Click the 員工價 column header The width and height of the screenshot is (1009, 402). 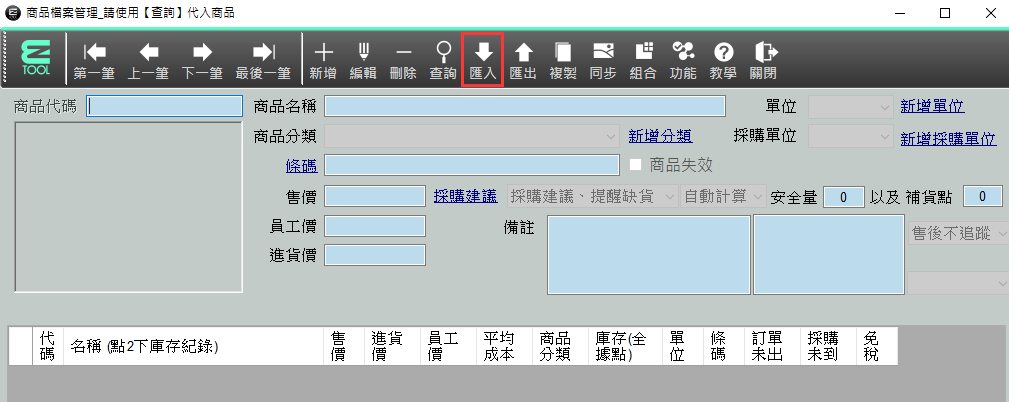click(x=448, y=346)
